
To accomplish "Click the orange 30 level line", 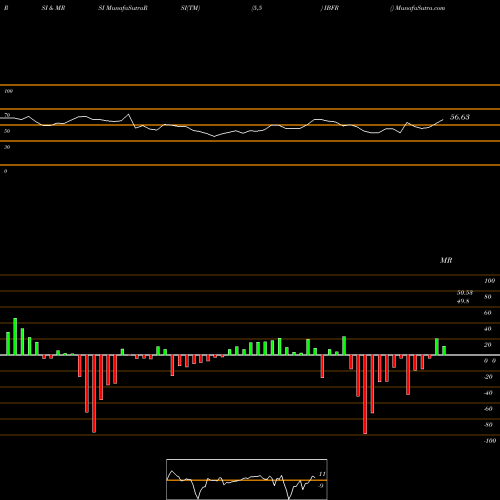I will tap(250, 141).
